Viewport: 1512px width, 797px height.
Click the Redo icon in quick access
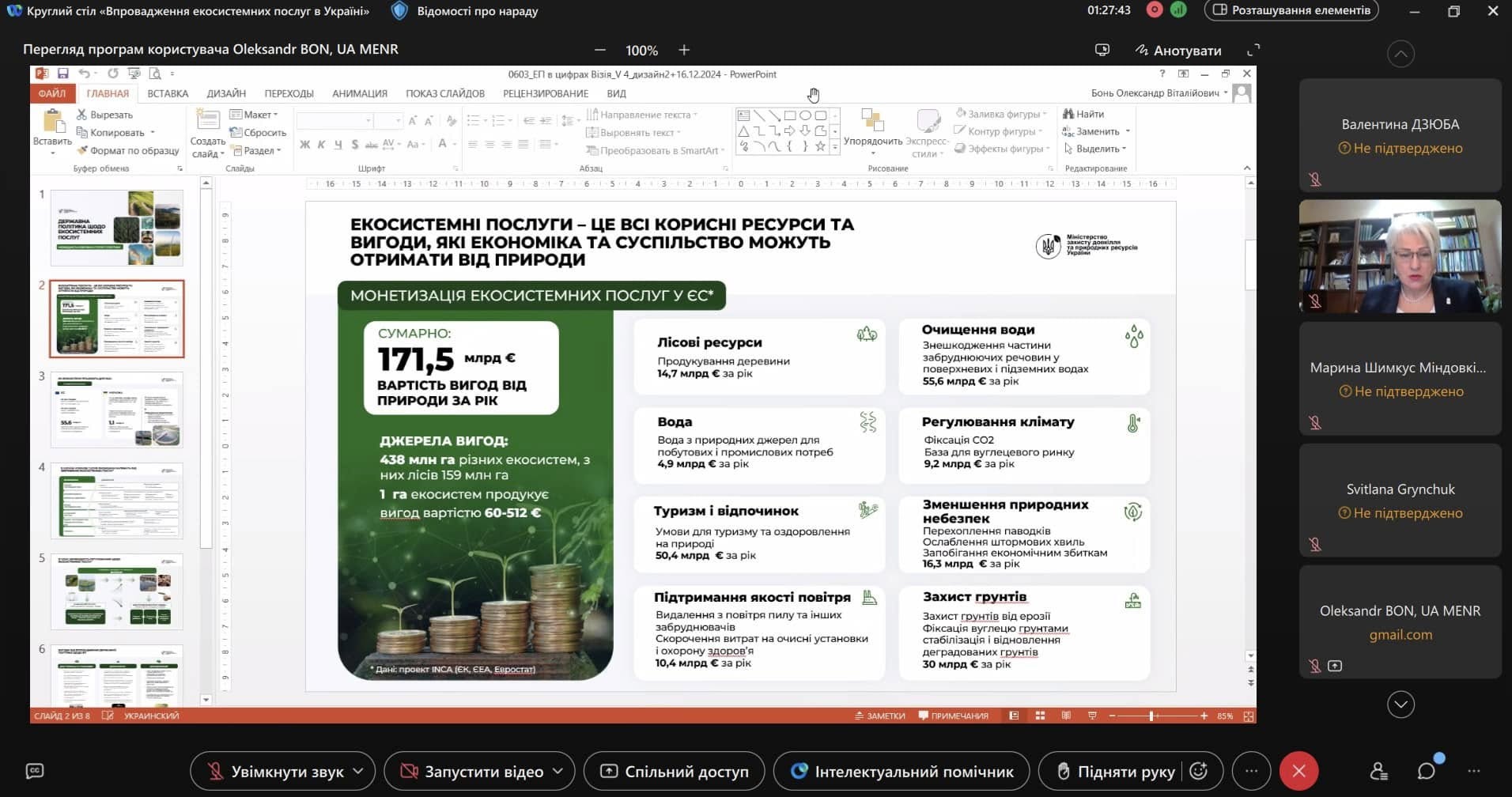(x=113, y=74)
